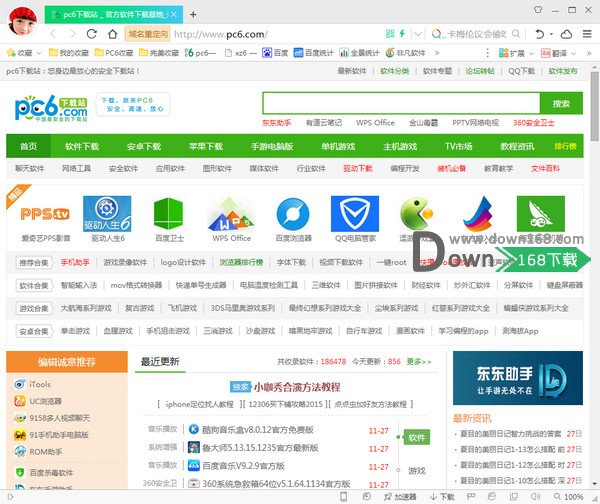
Task: Open the 东东助手 banner advertisement
Action: (518, 378)
